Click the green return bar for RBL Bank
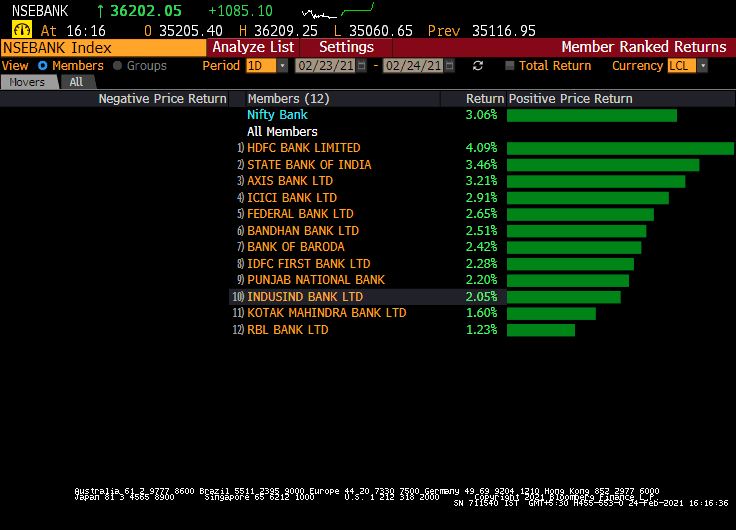This screenshot has width=736, height=530. [541, 330]
